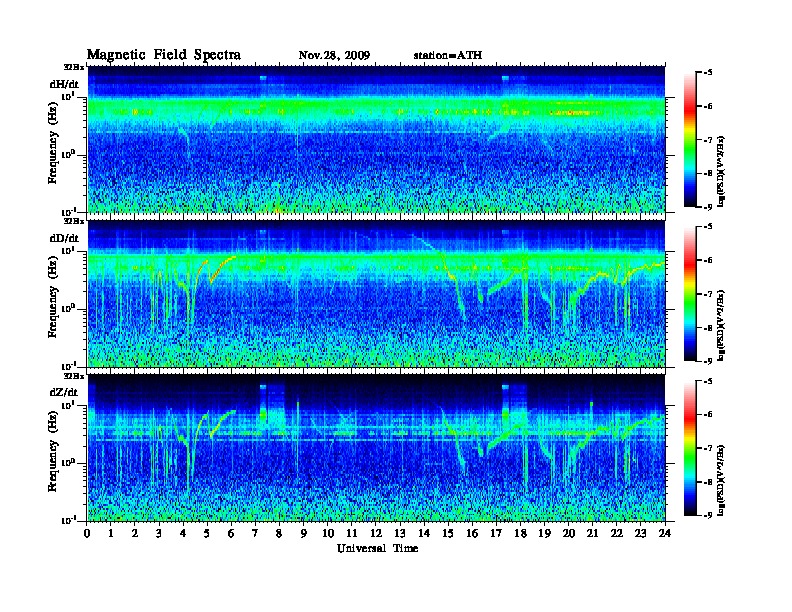Click hour tick label "24" on time axis

[665, 533]
